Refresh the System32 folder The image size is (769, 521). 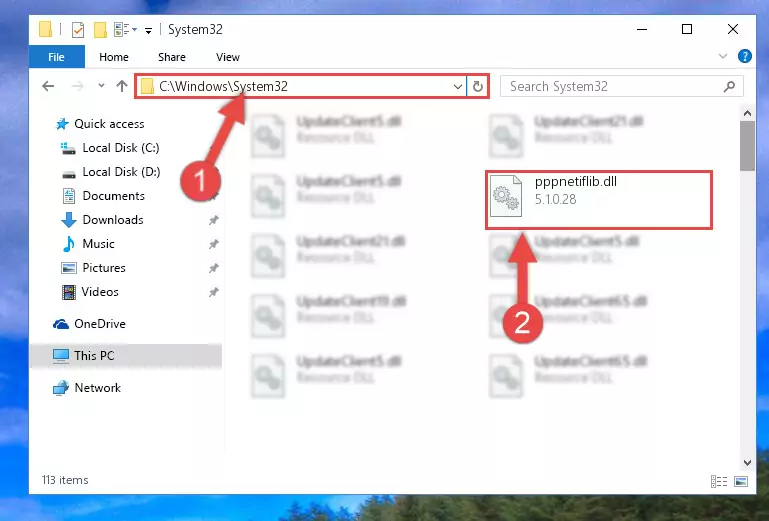tap(477, 86)
